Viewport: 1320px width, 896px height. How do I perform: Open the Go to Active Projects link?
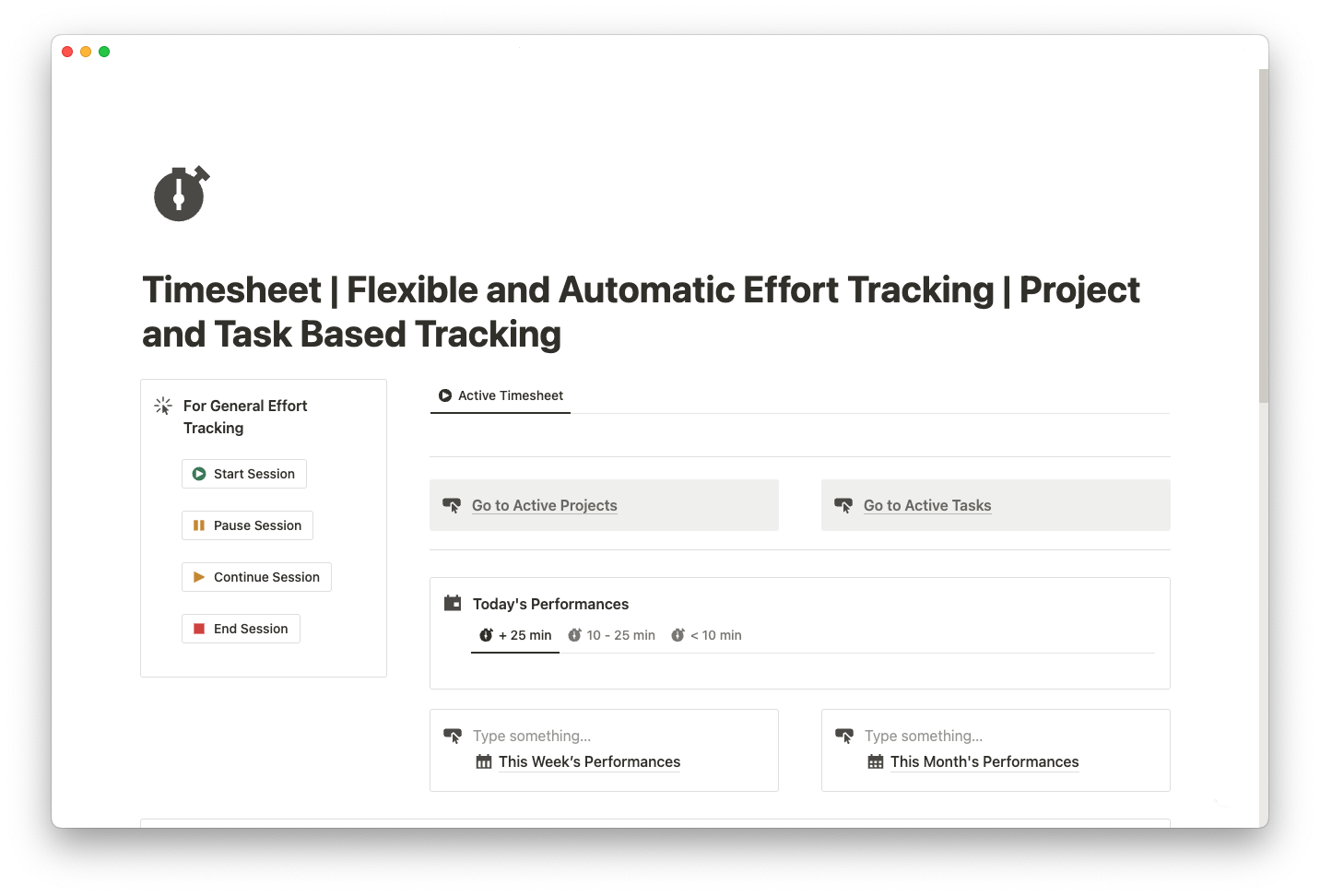tap(544, 505)
